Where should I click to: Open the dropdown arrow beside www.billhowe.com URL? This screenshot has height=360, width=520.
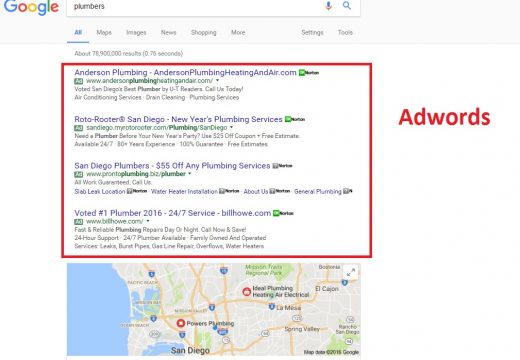[148, 221]
